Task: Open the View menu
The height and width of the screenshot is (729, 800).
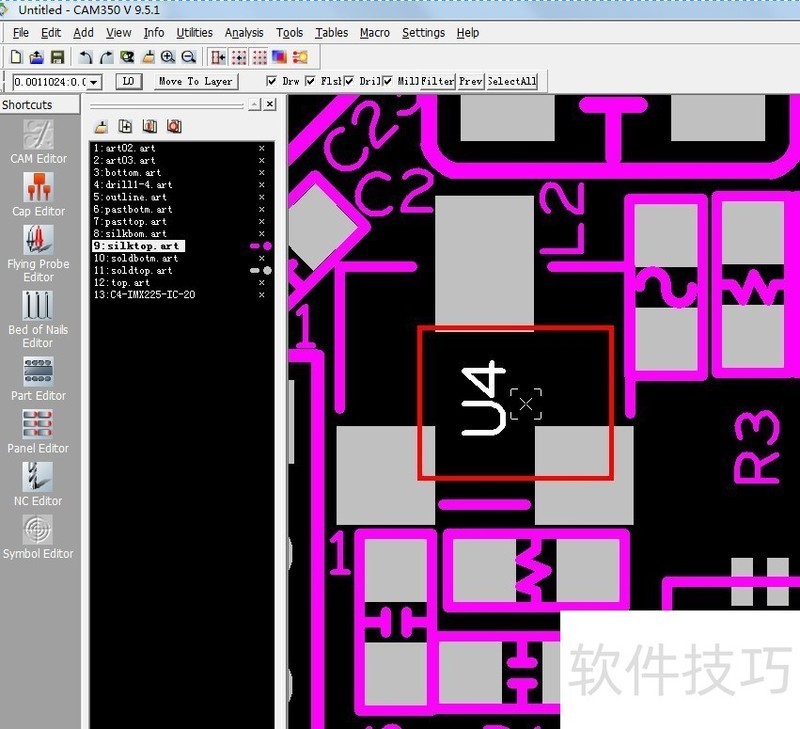Action: [x=118, y=33]
